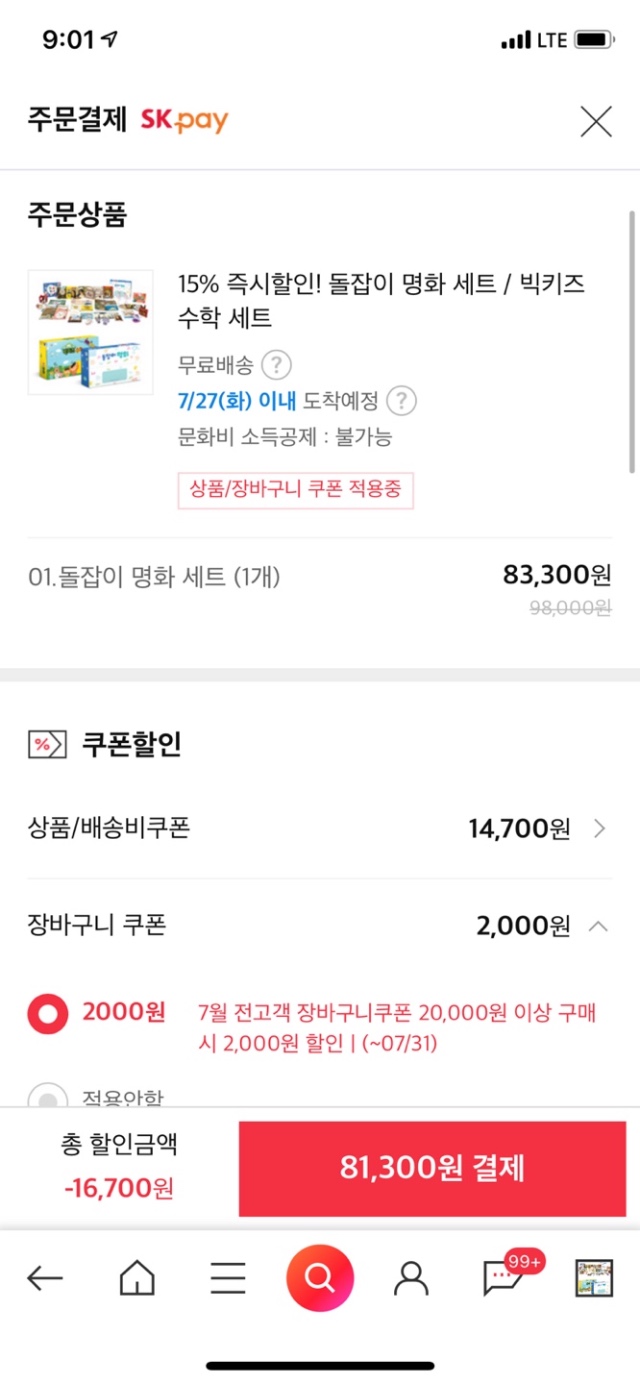640x1384 pixels.
Task: Select the 적용안함 radio option
Action: pyautogui.click(x=47, y=1095)
